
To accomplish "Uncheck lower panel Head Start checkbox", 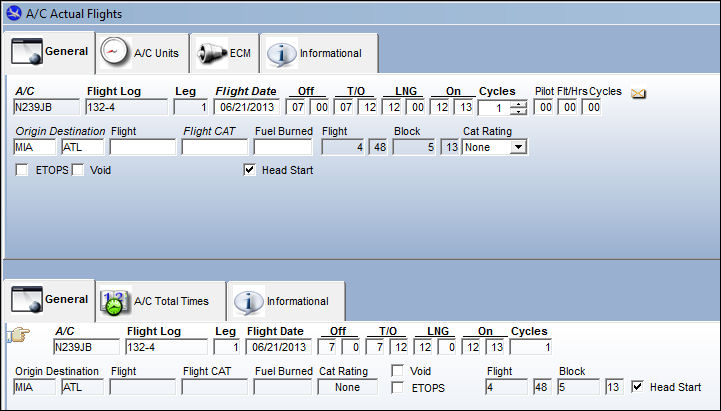I will pyautogui.click(x=637, y=387).
